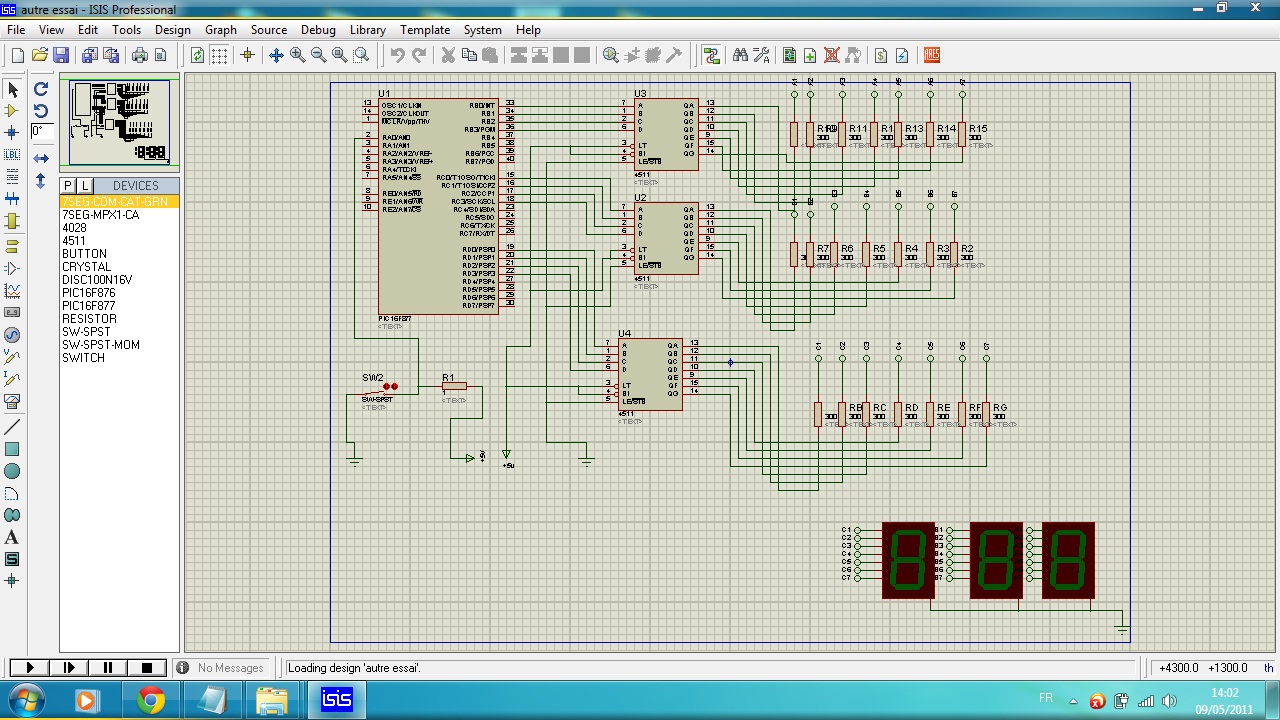Click the Rotate Clockwise icon
1280x720 pixels.
point(41,89)
